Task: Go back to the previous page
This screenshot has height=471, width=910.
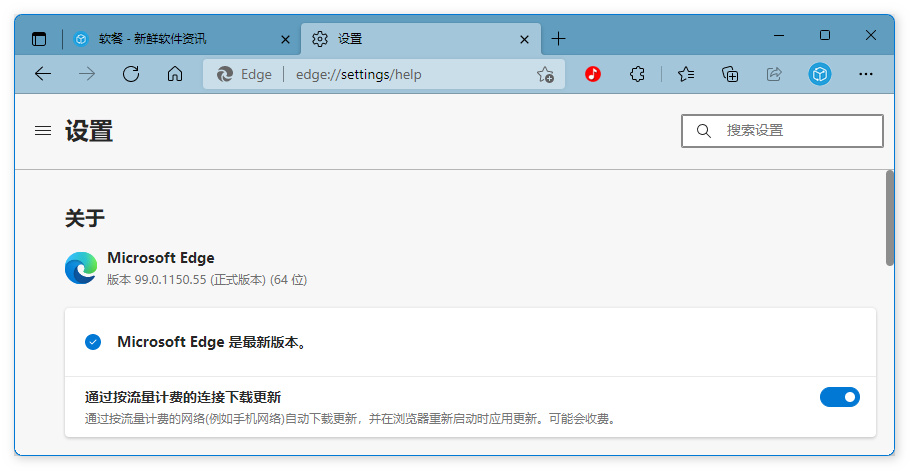Action: (x=42, y=74)
